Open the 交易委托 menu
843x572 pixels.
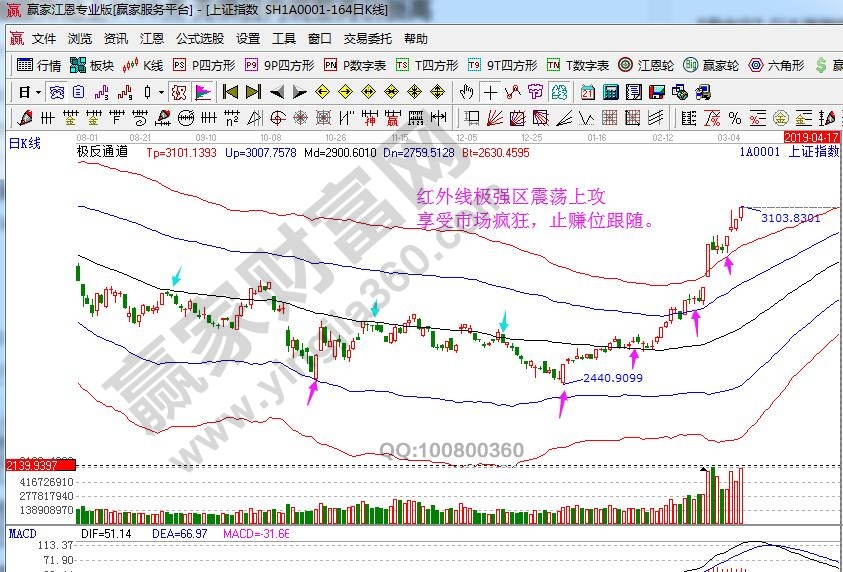click(x=367, y=39)
